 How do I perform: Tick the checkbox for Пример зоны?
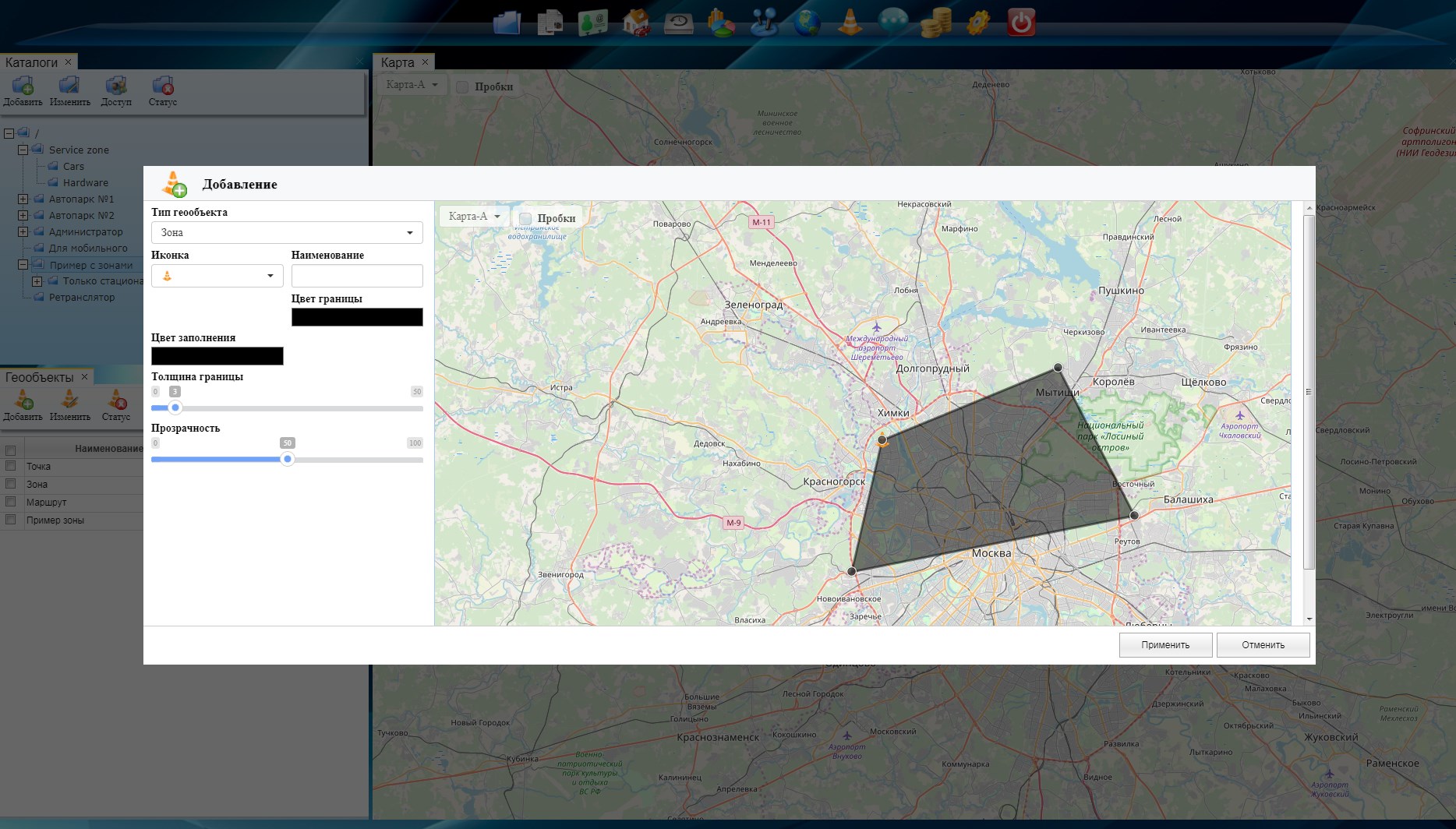[11, 520]
